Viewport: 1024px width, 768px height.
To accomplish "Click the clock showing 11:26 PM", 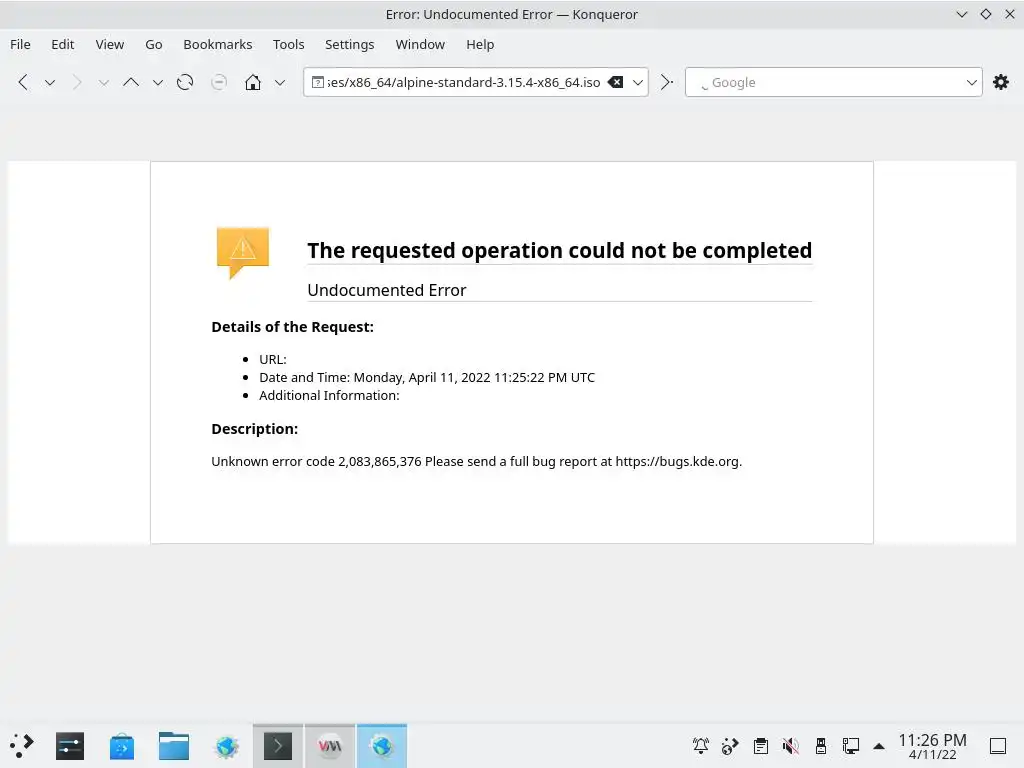I will click(932, 746).
